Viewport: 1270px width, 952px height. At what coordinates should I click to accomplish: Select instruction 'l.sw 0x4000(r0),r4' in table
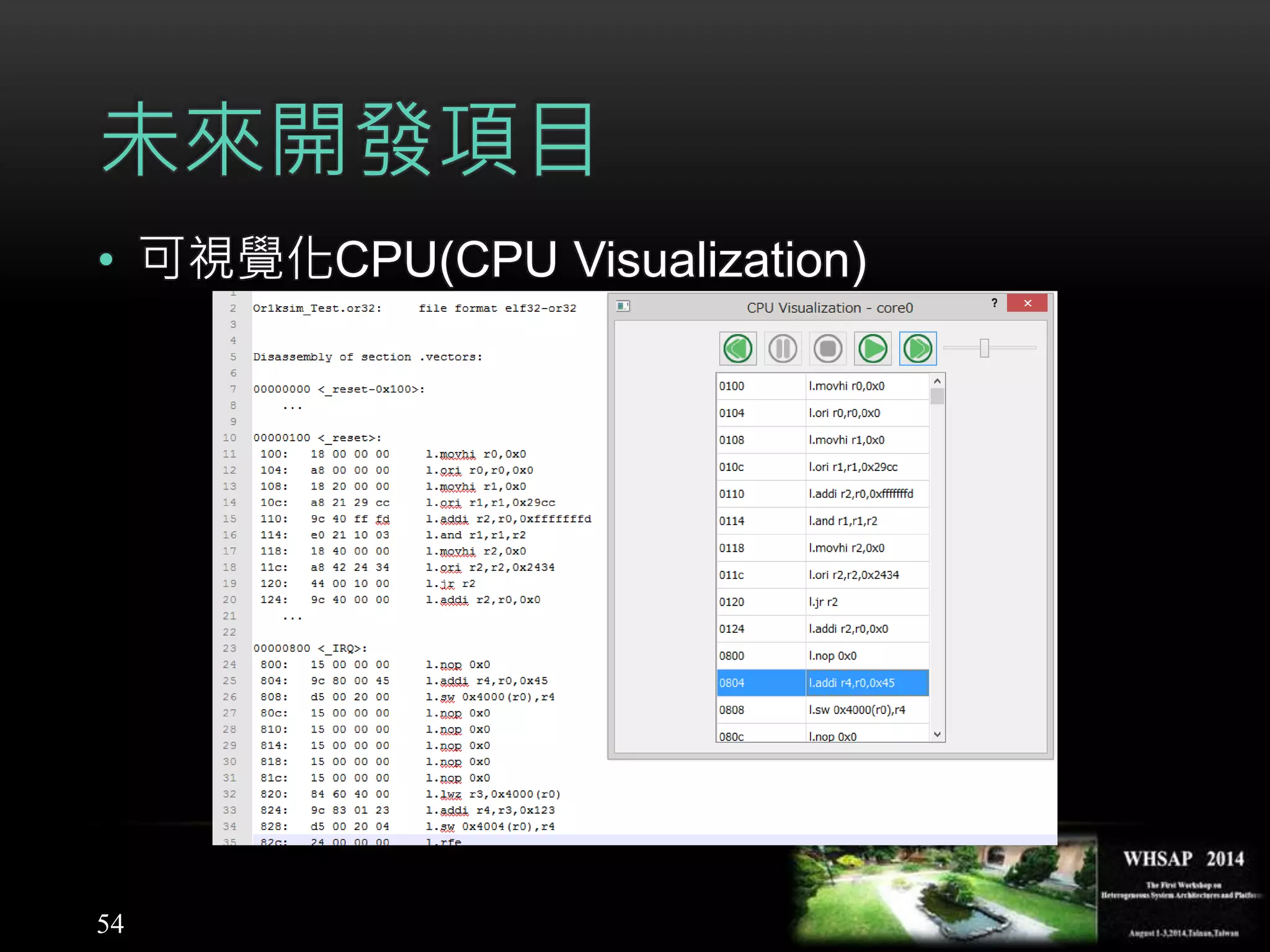tap(868, 710)
